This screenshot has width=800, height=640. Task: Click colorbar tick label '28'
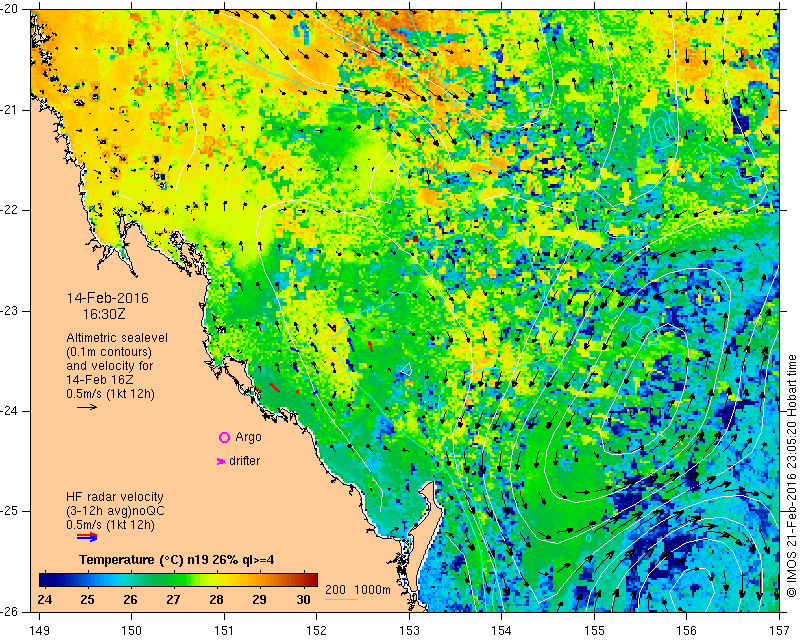[216, 599]
